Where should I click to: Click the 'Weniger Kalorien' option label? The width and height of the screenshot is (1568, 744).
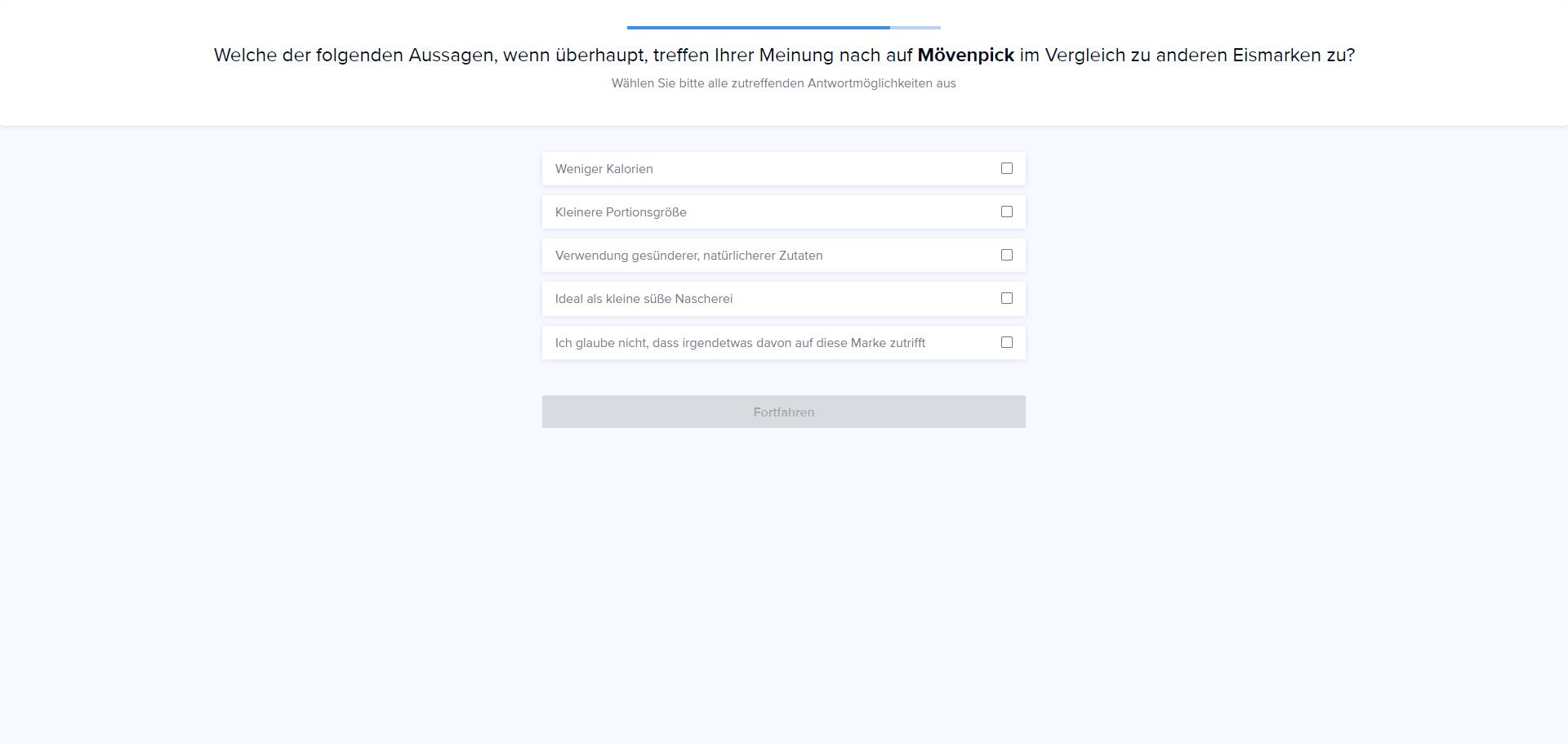pyautogui.click(x=604, y=169)
